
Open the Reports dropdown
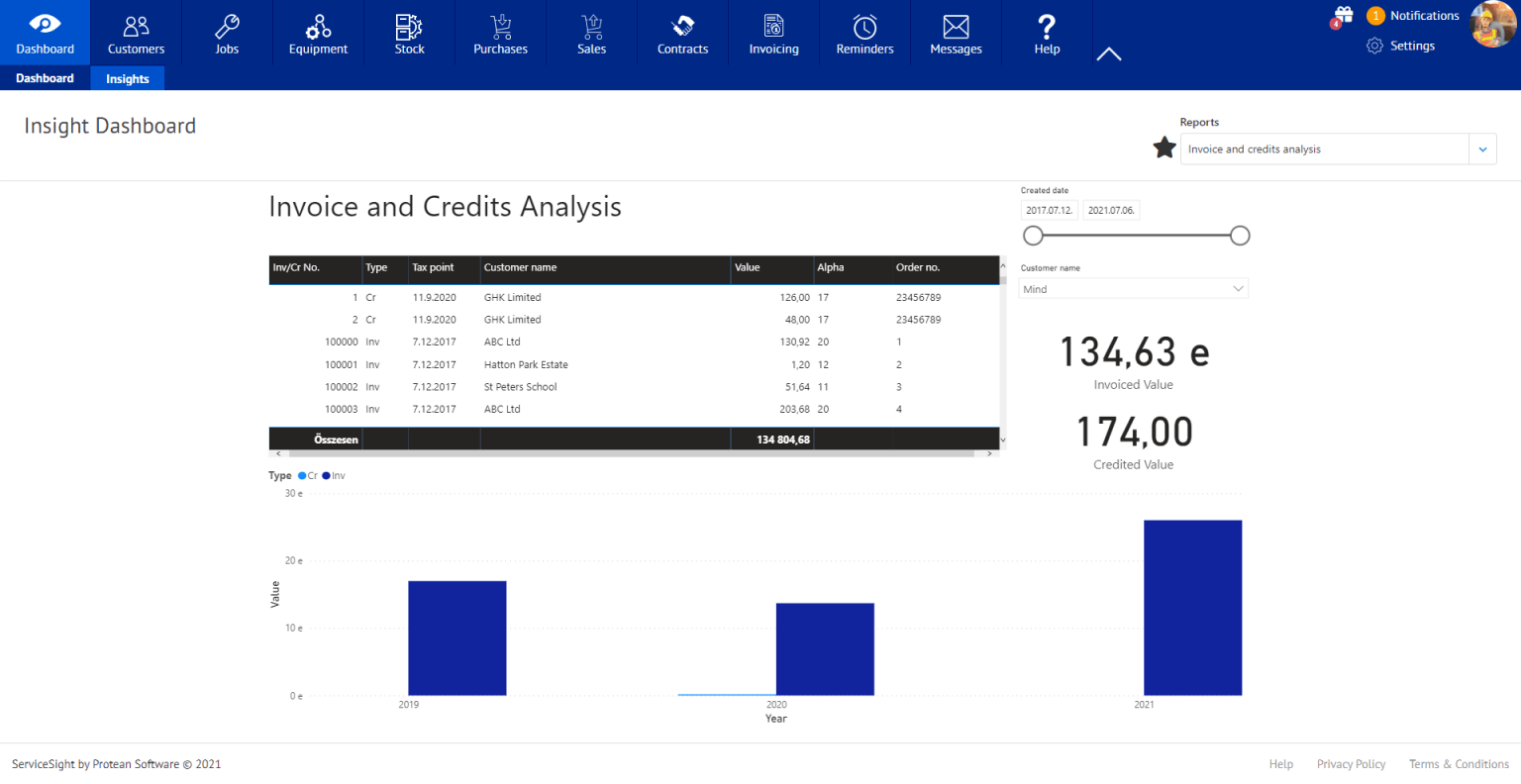[1482, 148]
